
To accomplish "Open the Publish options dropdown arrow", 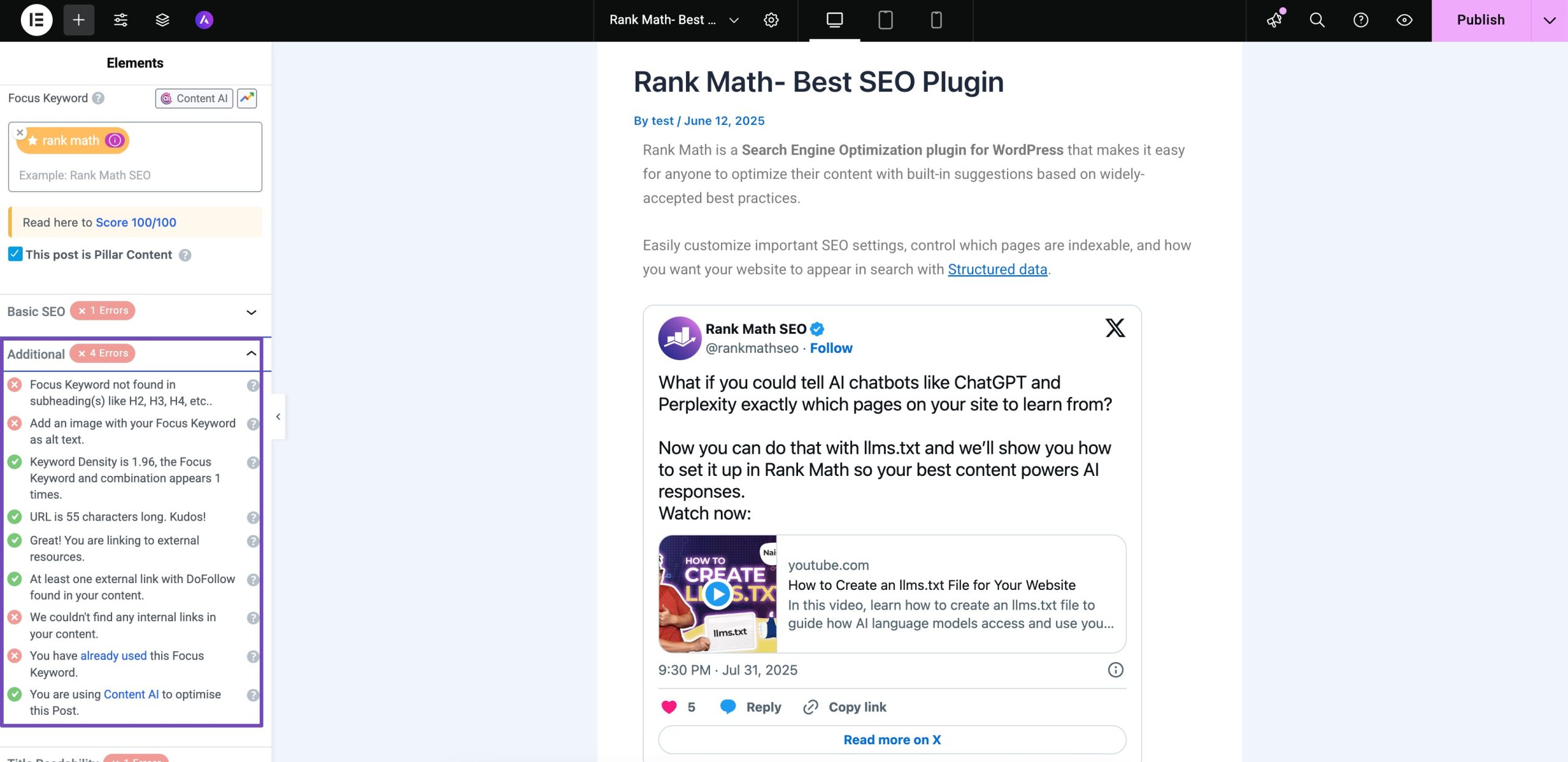I will pyautogui.click(x=1549, y=20).
